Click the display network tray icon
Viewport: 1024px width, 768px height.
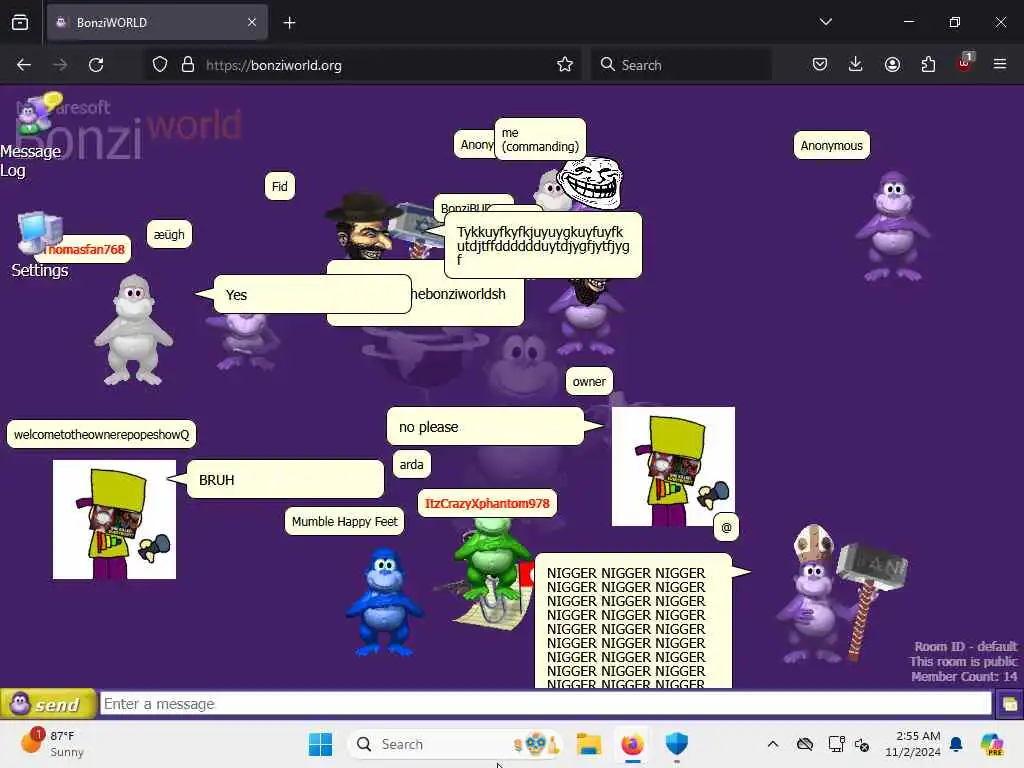(836, 744)
